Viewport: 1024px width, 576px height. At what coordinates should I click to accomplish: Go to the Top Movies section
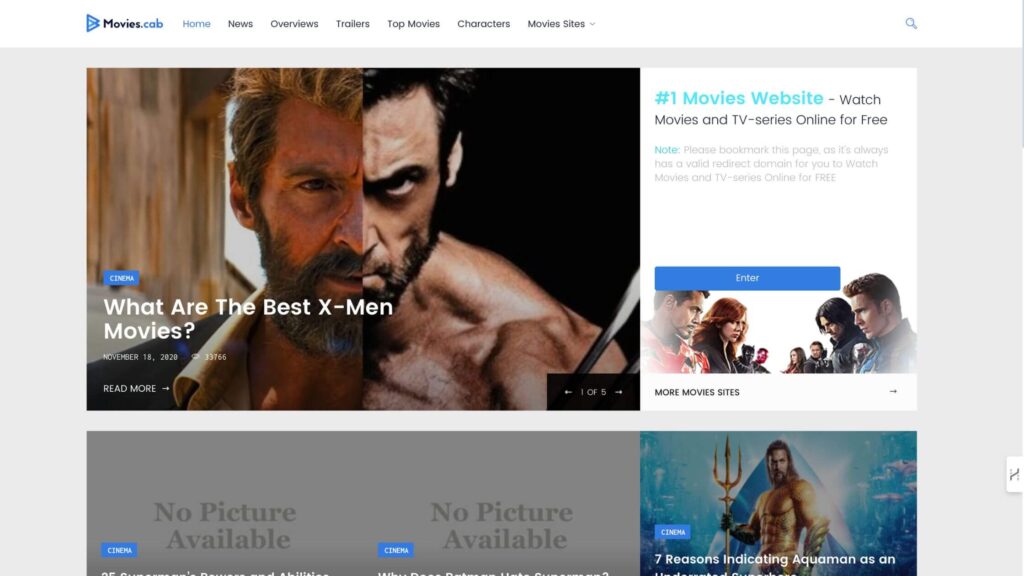[x=413, y=24]
